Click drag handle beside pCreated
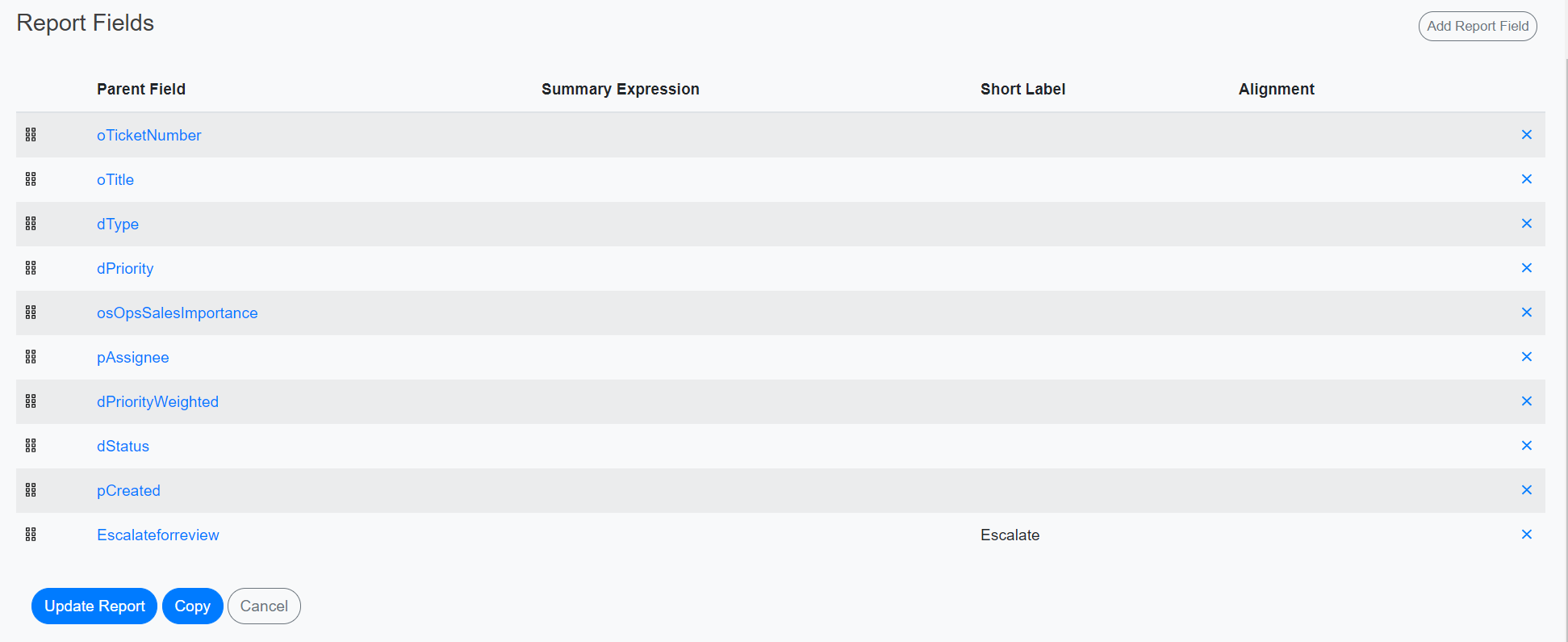The height and width of the screenshot is (642, 1568). pyautogui.click(x=31, y=490)
